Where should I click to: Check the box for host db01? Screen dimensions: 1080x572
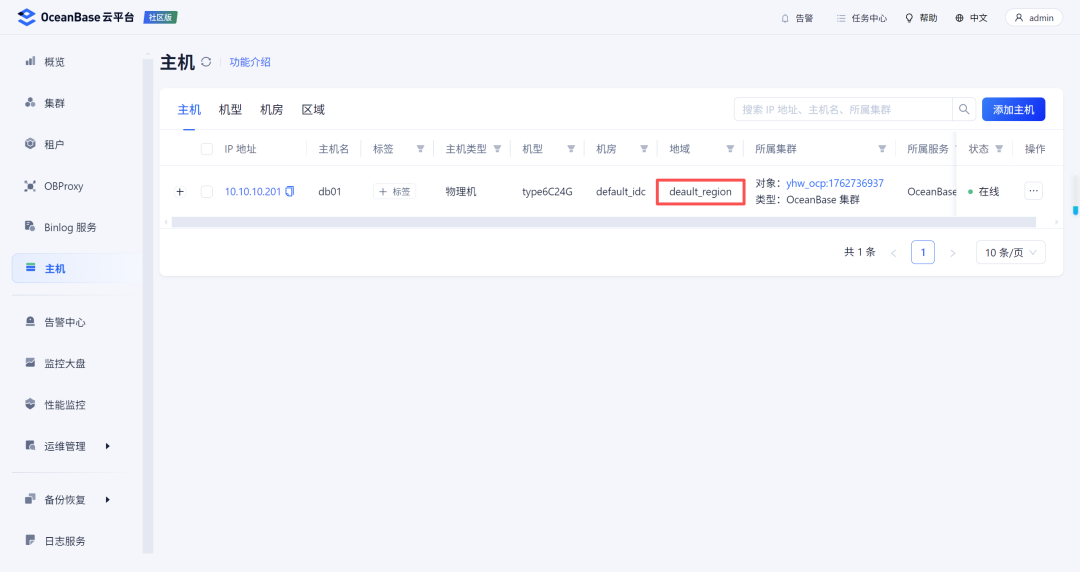point(207,192)
